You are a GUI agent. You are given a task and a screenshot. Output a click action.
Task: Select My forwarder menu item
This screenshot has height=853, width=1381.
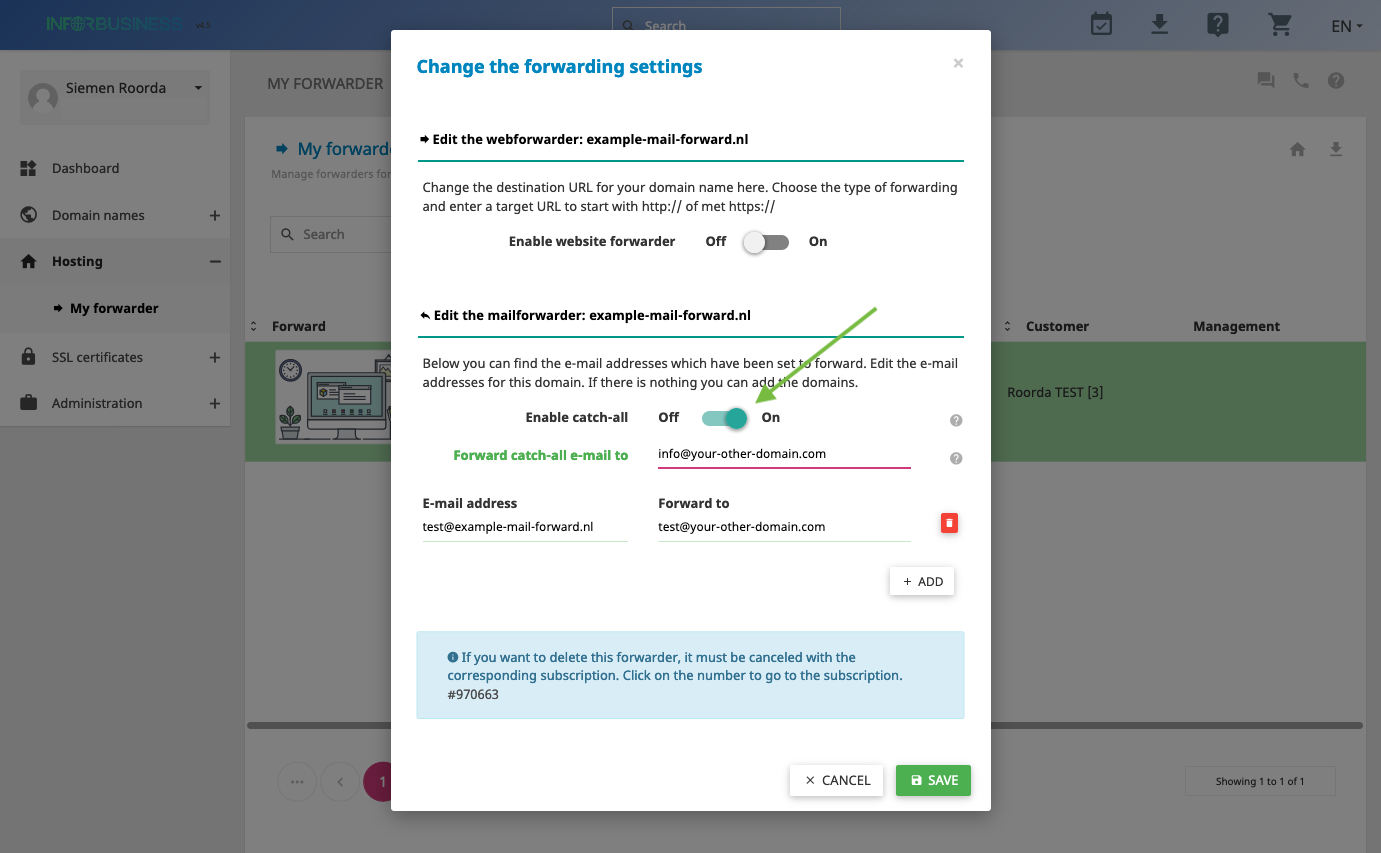(115, 308)
